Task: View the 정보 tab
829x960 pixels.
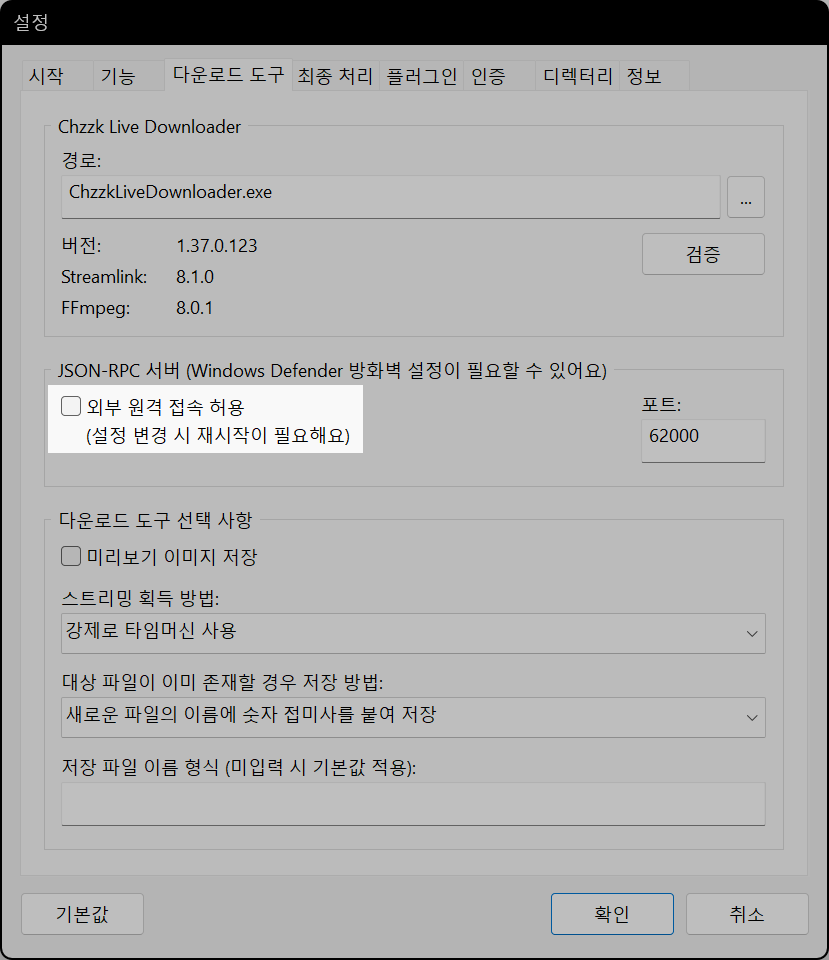Action: pyautogui.click(x=643, y=74)
